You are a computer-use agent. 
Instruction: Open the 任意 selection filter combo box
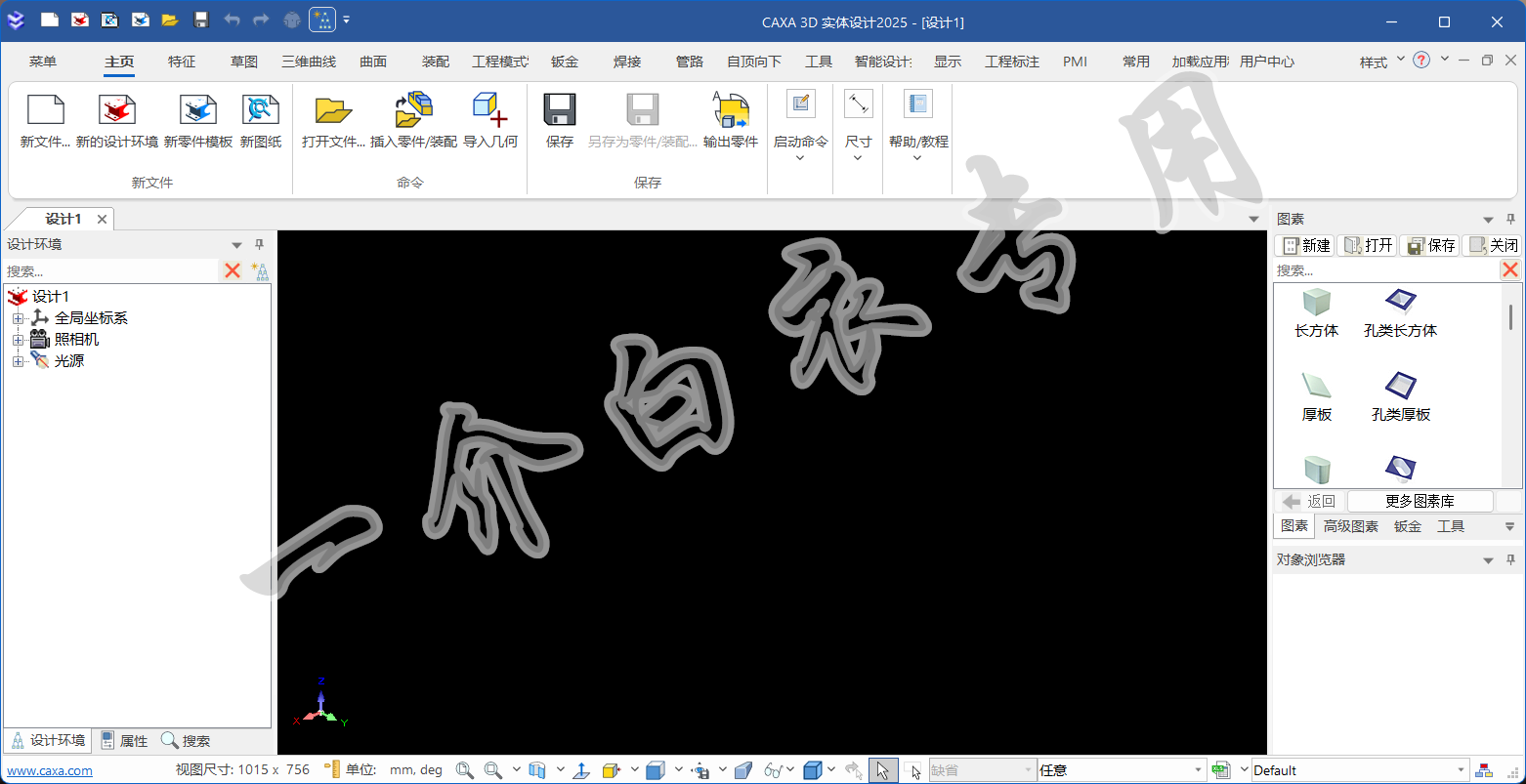(x=1122, y=770)
